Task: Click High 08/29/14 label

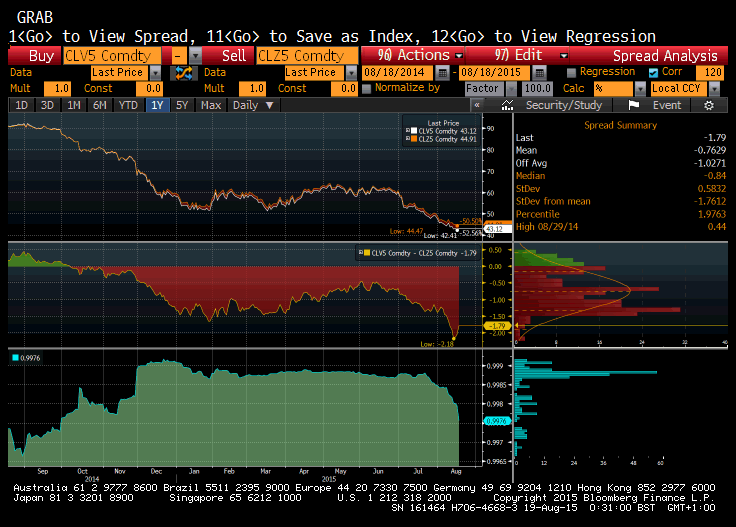Action: (547, 227)
